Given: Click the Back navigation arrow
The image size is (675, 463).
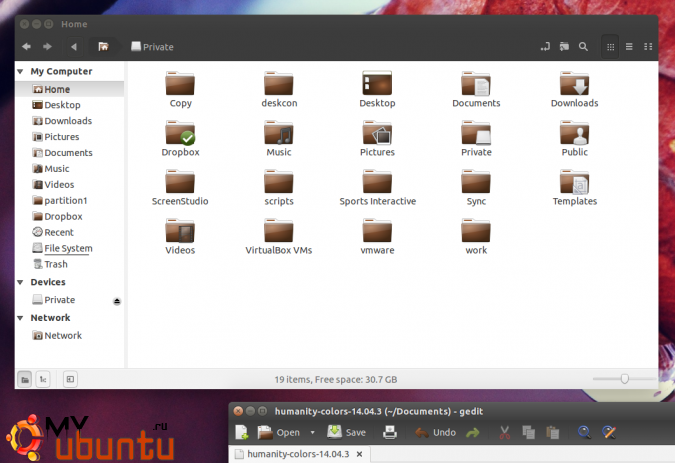Looking at the screenshot, I should [27, 46].
